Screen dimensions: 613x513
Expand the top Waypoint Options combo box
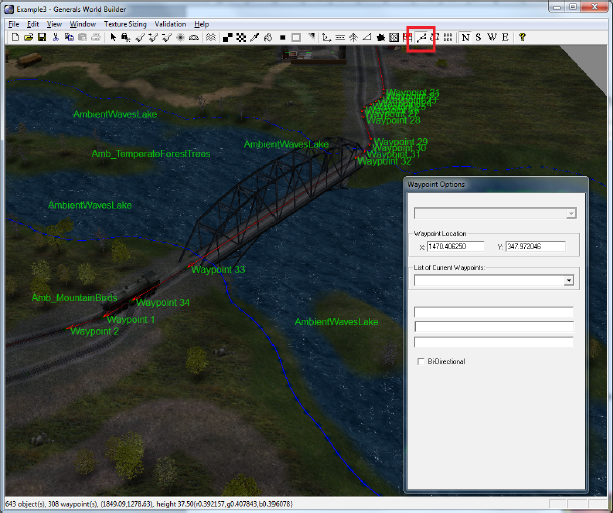571,213
